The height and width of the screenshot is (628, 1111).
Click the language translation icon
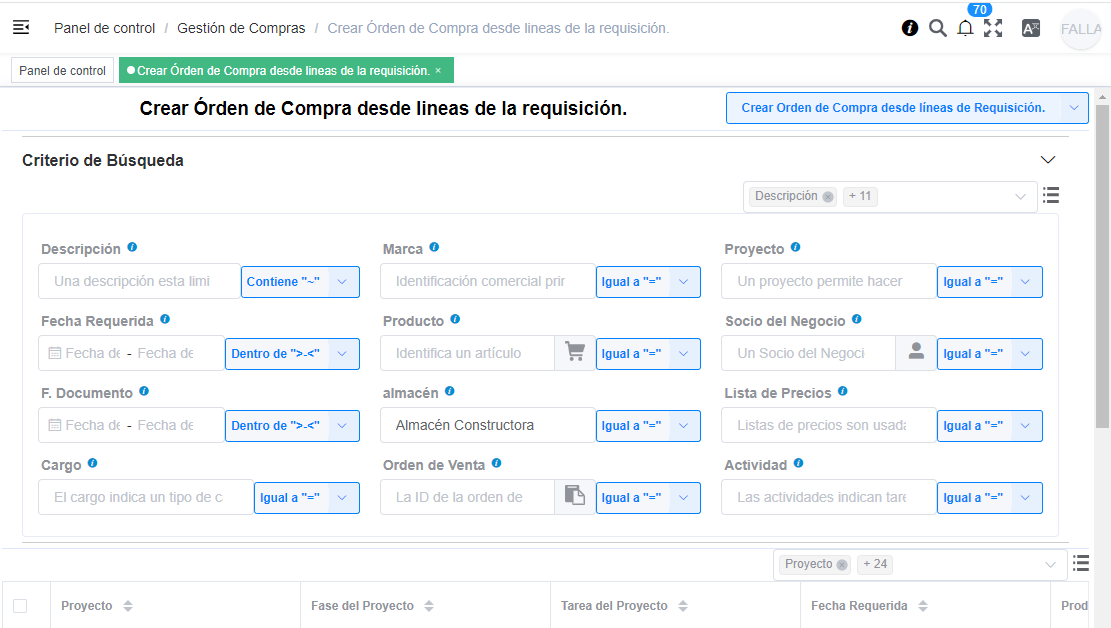[1031, 28]
